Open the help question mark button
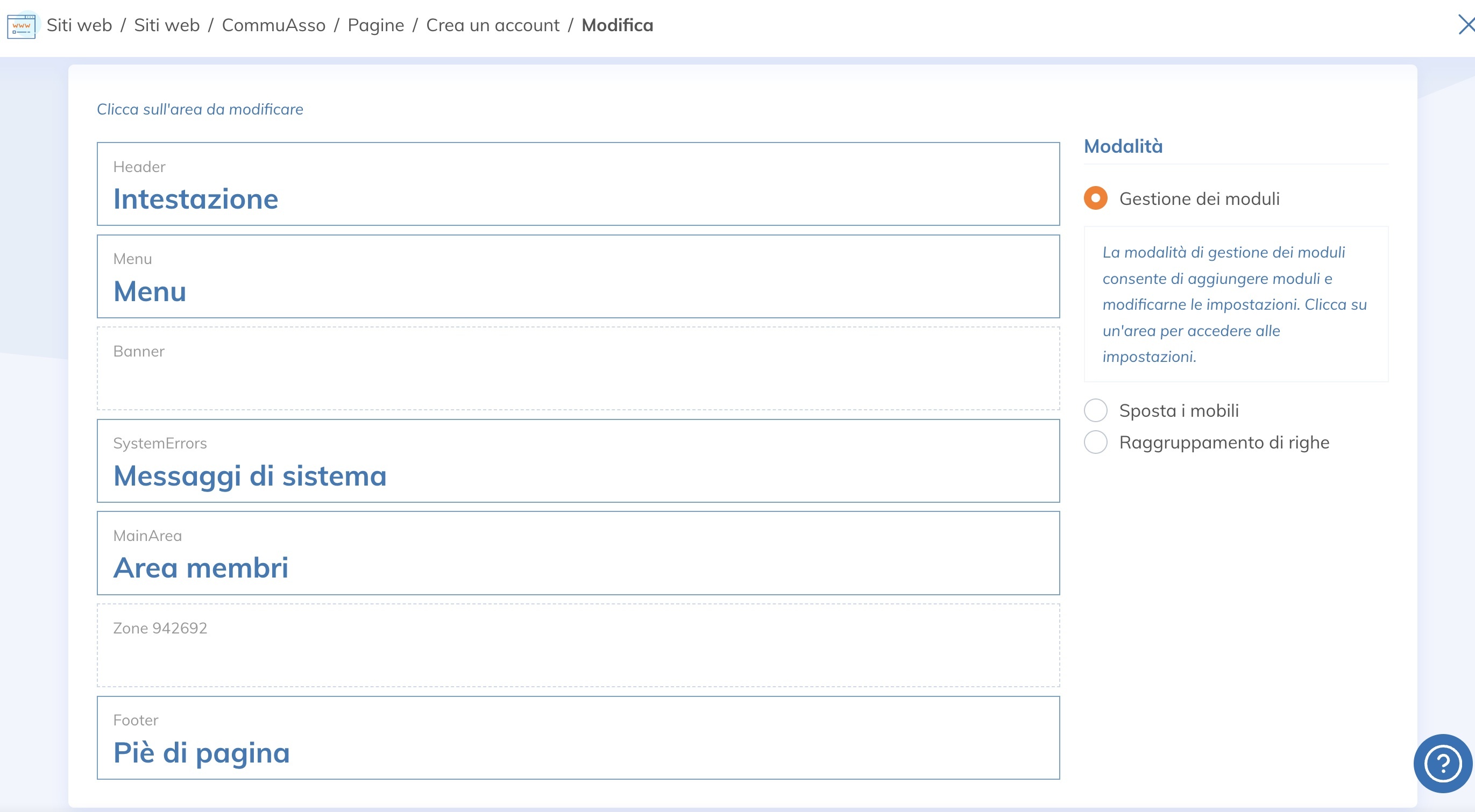The image size is (1475, 812). click(x=1442, y=763)
